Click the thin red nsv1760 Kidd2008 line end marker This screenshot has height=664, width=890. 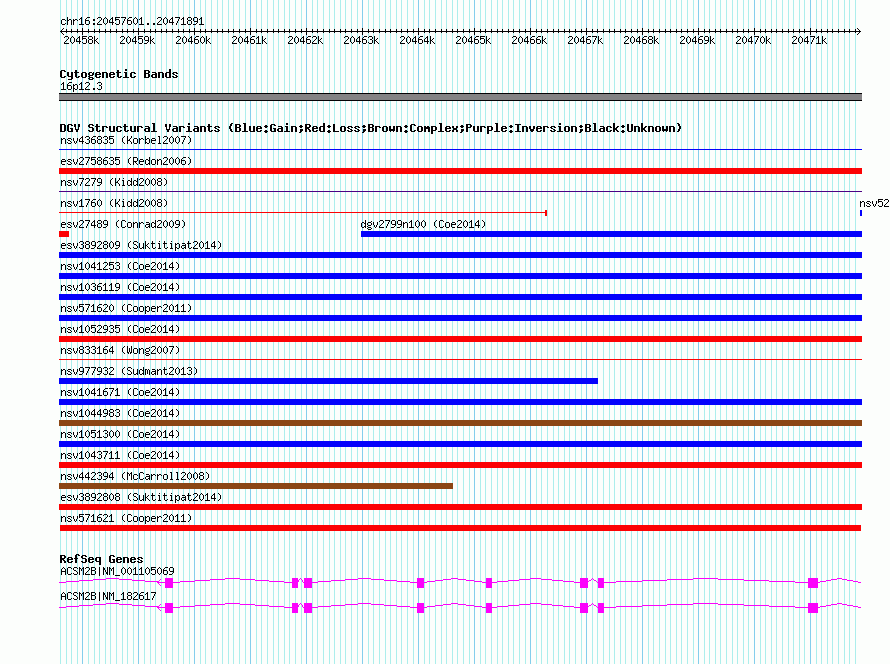coord(545,213)
